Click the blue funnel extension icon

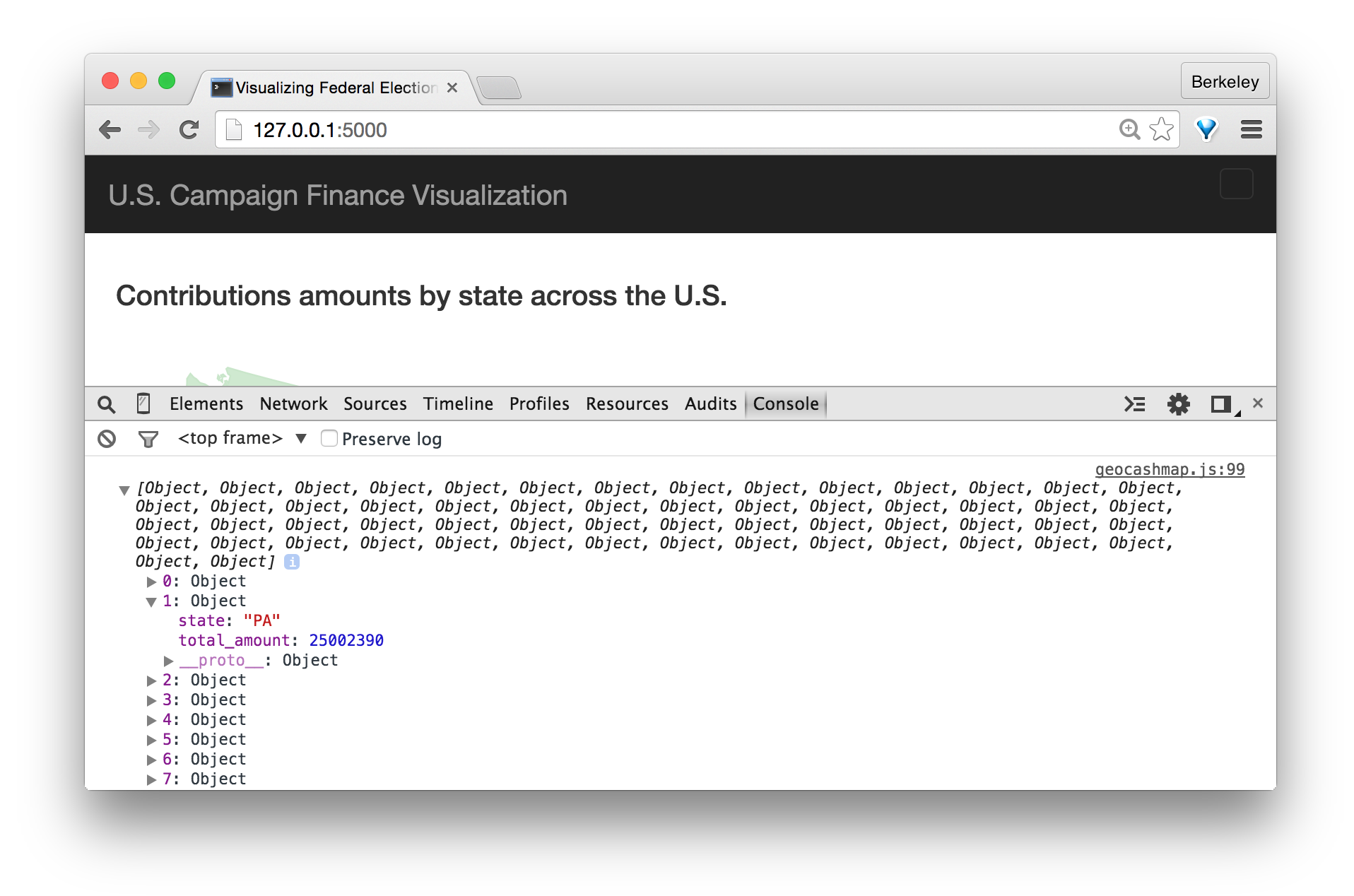[1206, 129]
